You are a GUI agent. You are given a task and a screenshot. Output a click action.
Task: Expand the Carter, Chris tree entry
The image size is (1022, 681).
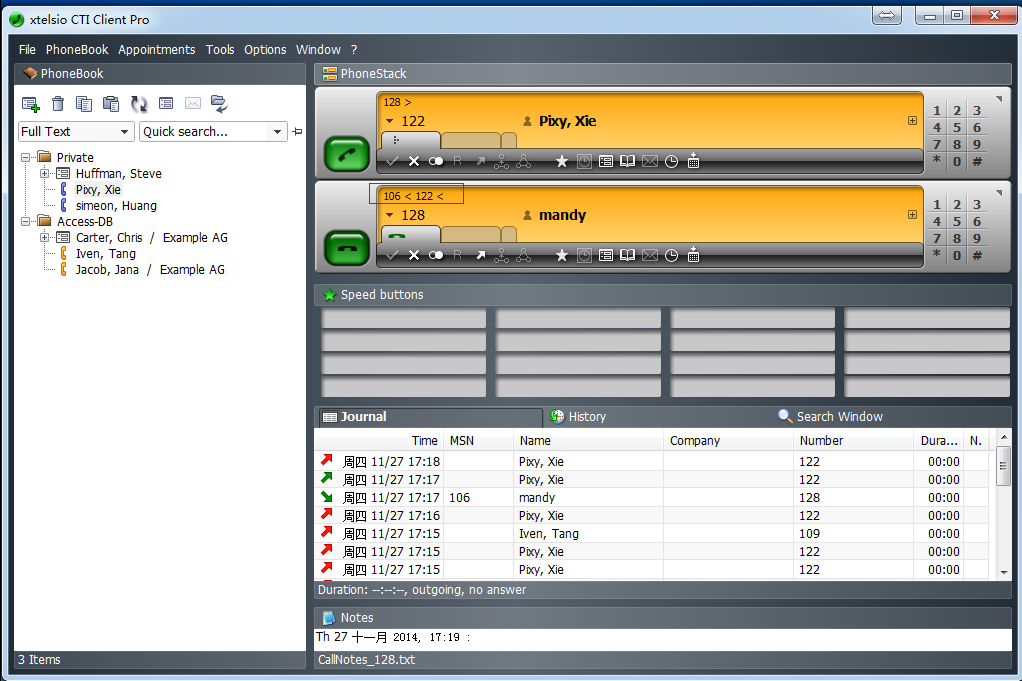coord(44,237)
